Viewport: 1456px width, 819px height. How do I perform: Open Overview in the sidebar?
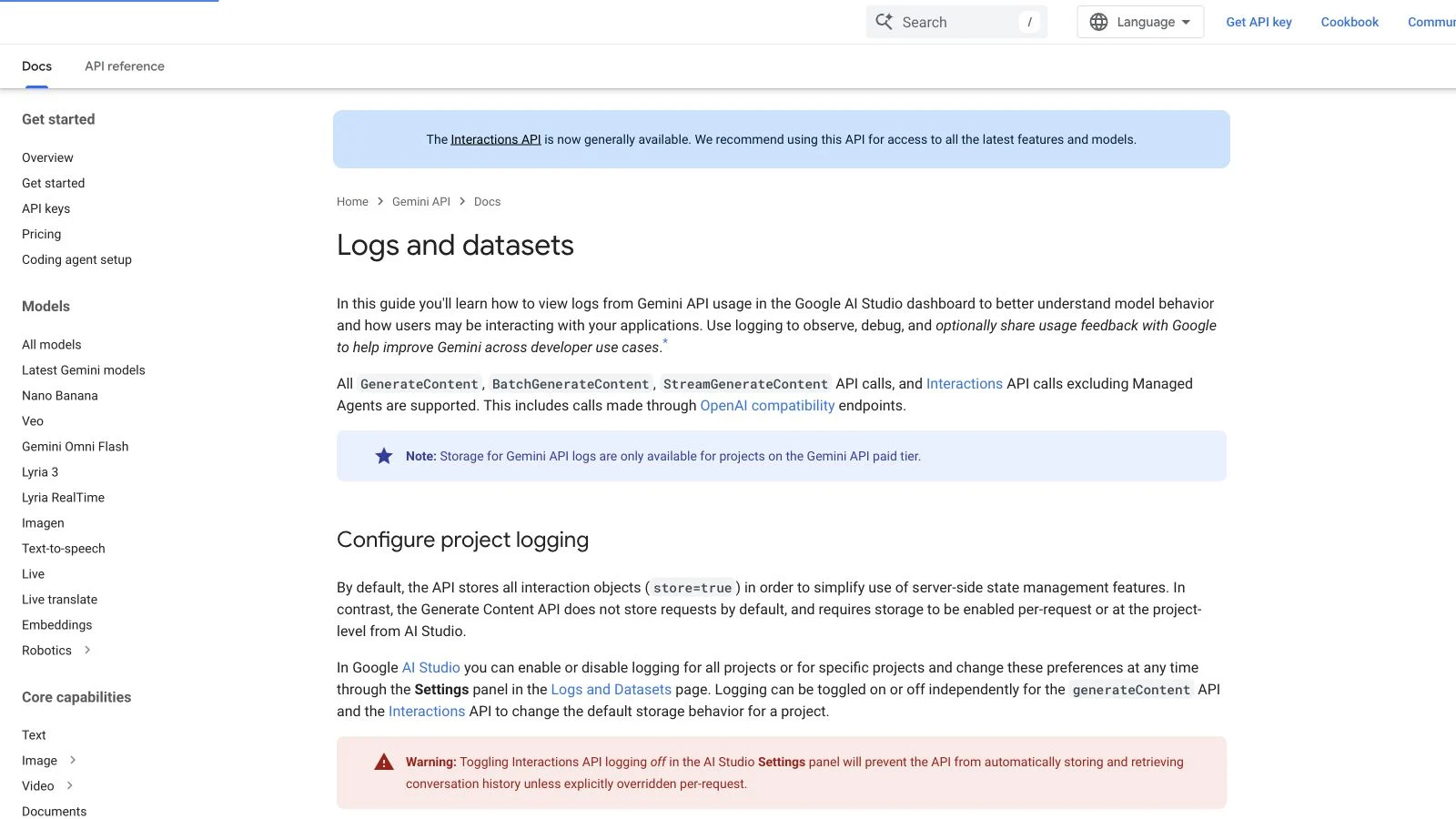pos(47,157)
